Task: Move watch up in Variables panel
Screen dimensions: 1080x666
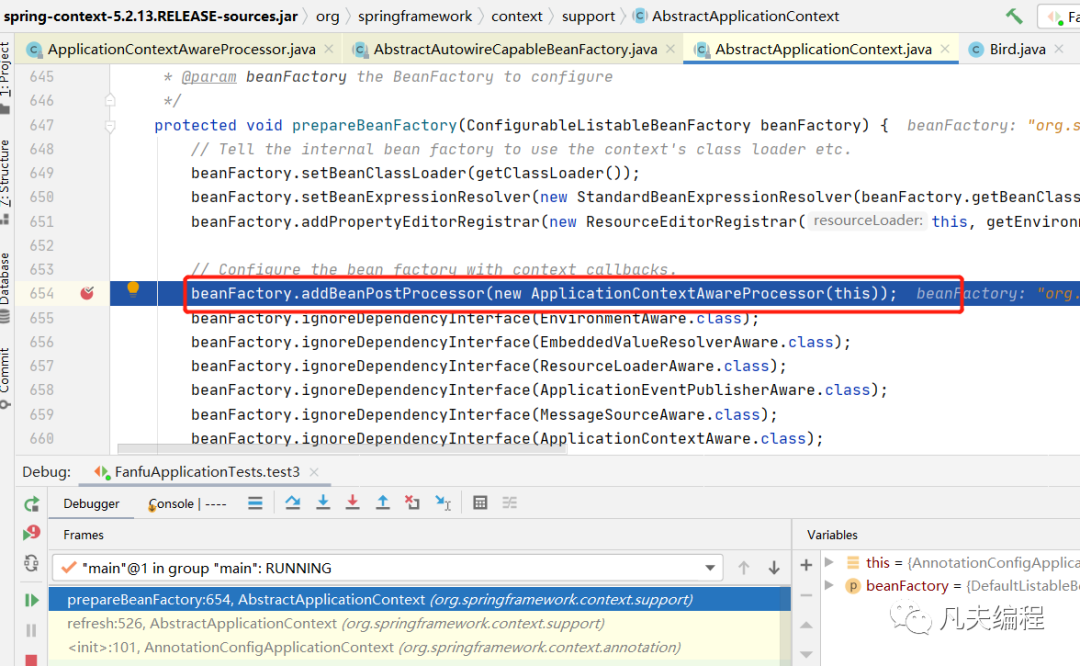Action: point(806,625)
